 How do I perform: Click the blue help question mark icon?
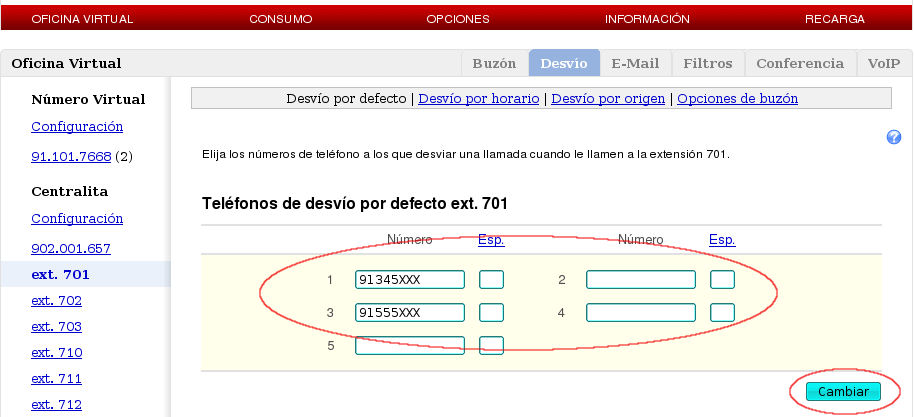point(894,137)
